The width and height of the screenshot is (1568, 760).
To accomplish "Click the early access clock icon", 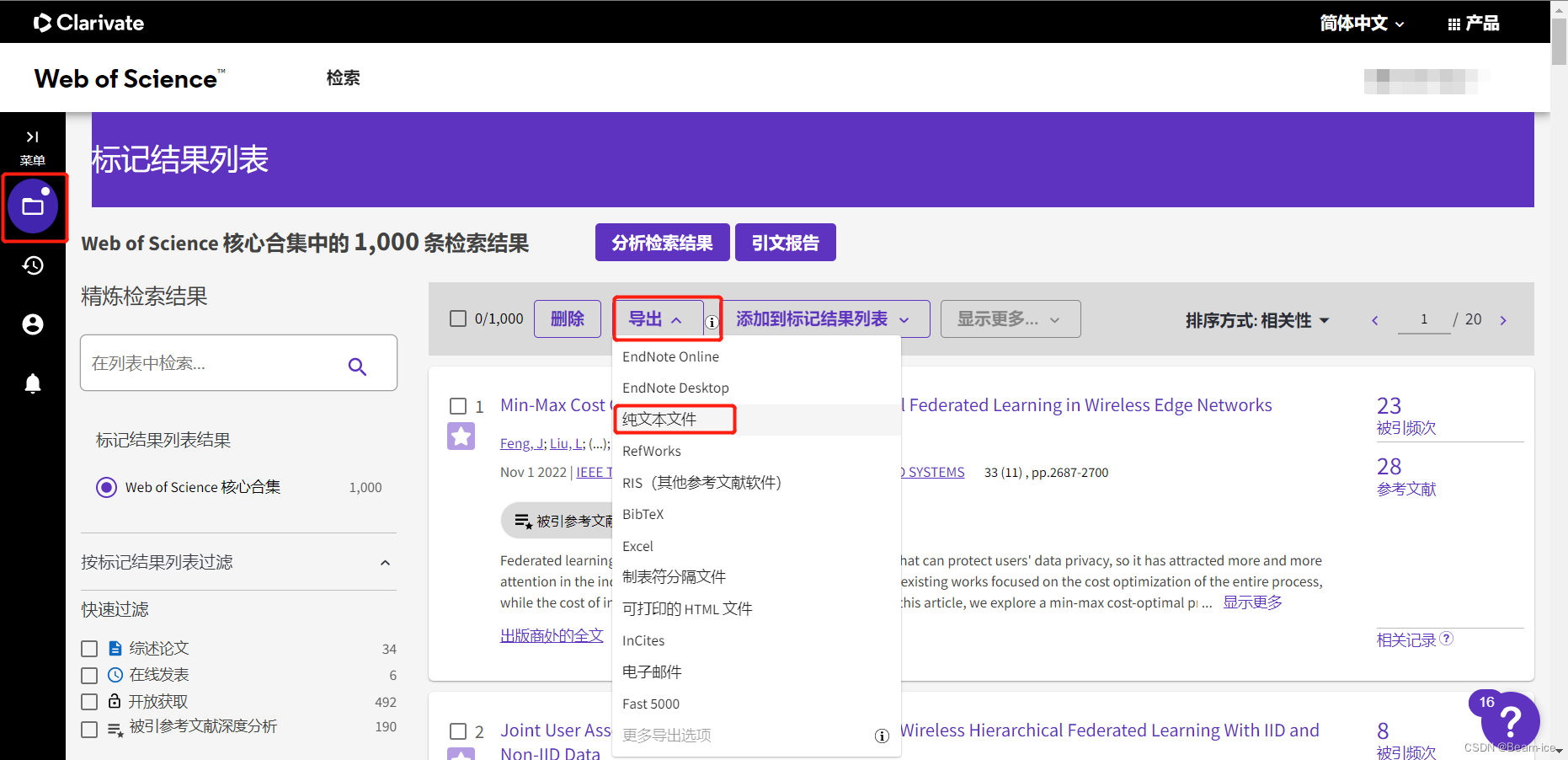I will [x=115, y=675].
